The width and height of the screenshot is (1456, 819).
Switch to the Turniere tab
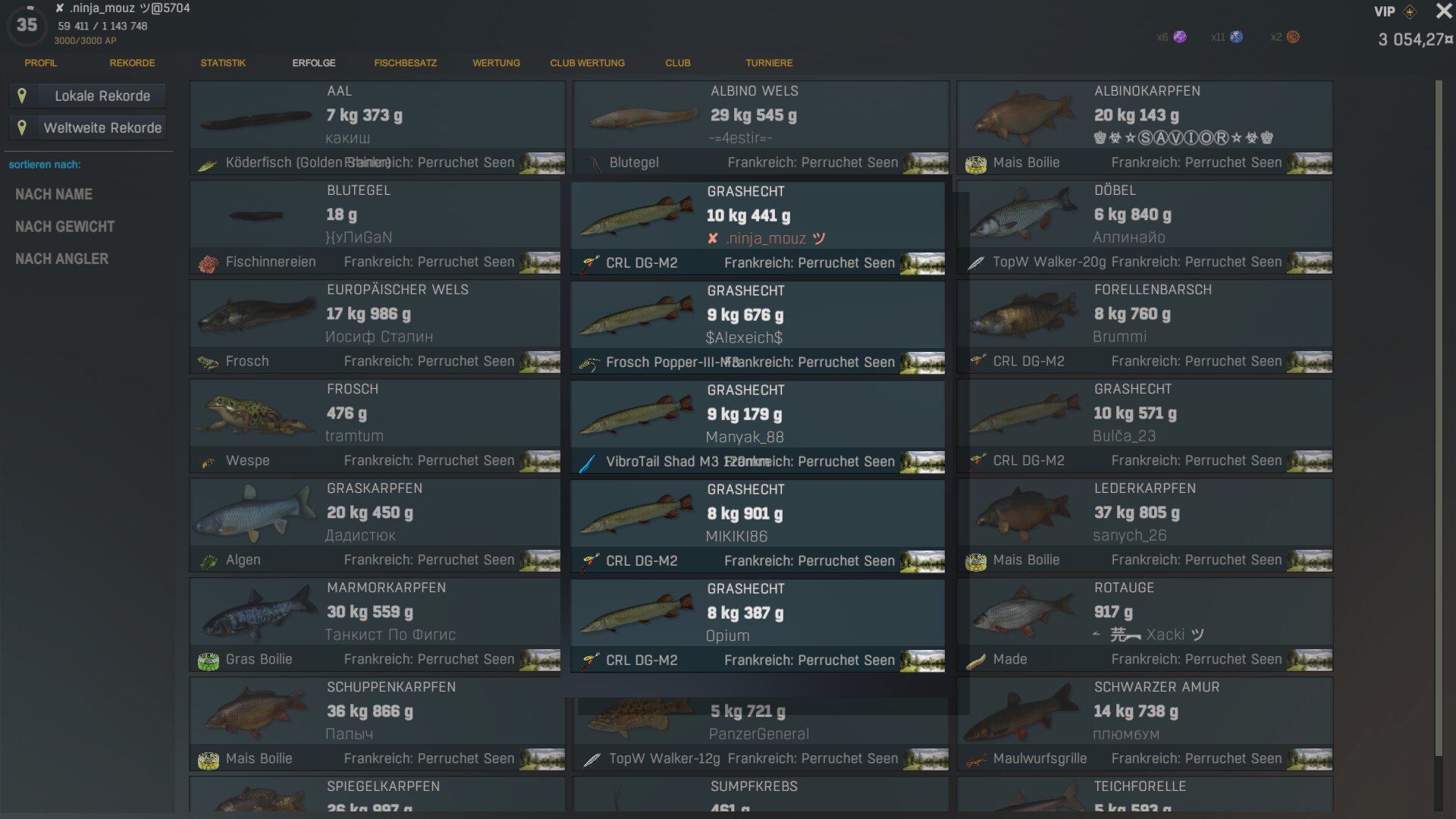(768, 63)
